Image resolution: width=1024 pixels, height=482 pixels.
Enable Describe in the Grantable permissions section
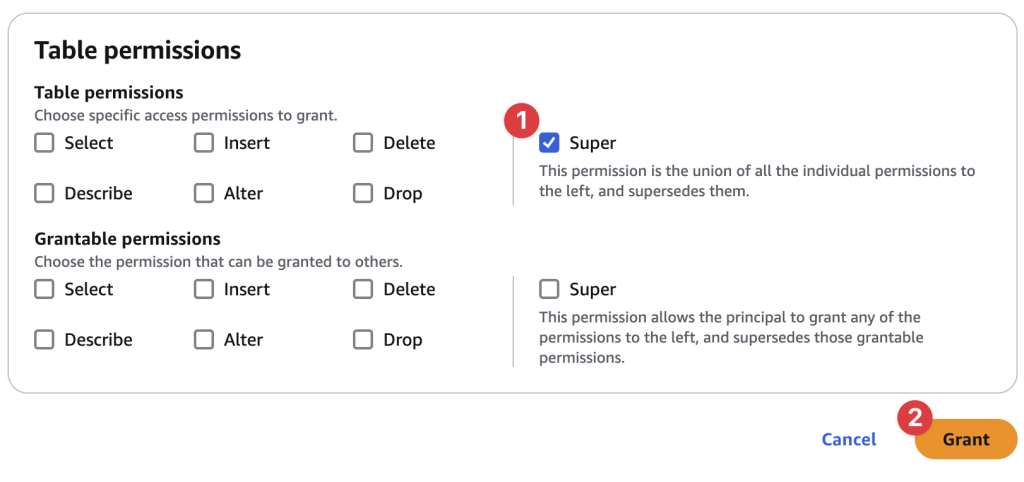pyautogui.click(x=44, y=339)
